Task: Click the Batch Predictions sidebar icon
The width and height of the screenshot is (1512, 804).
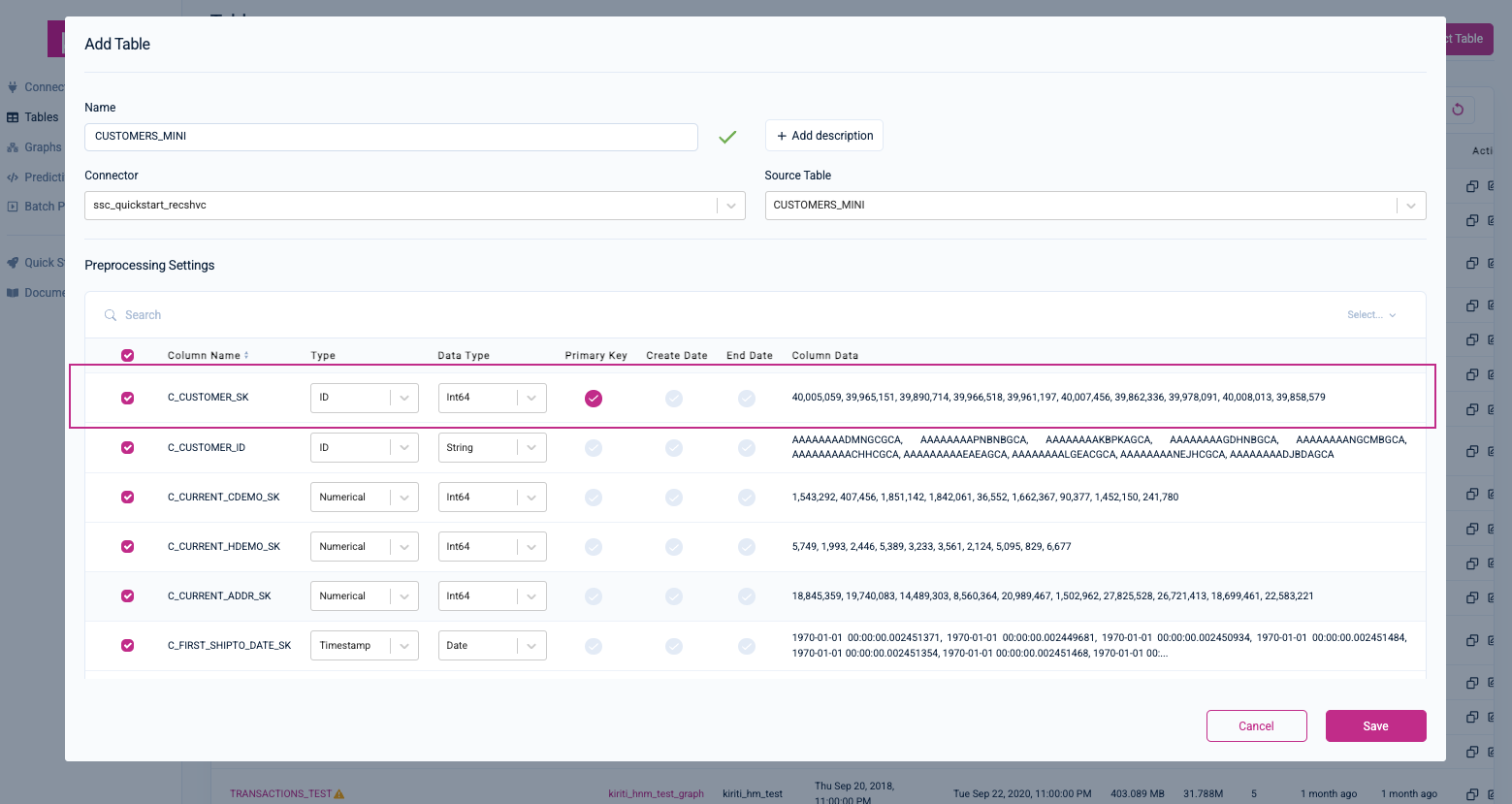Action: click(13, 207)
